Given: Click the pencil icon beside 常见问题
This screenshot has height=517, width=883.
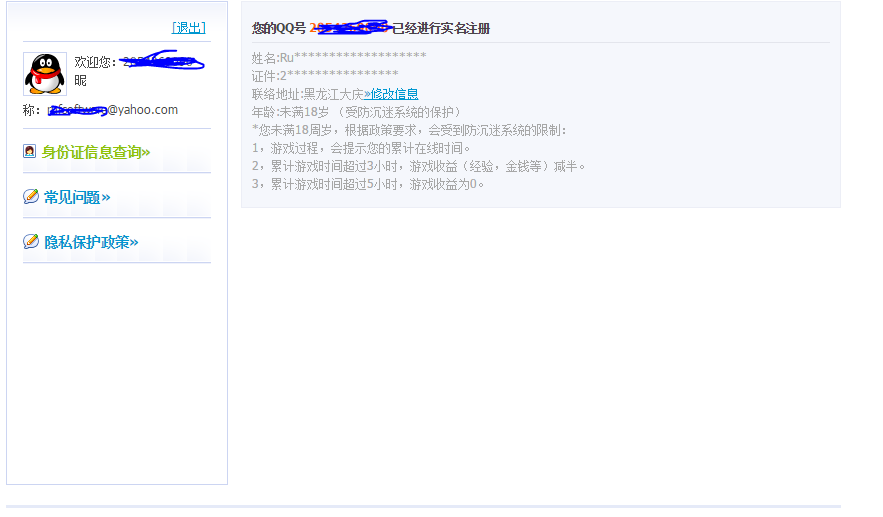Looking at the screenshot, I should [30, 196].
